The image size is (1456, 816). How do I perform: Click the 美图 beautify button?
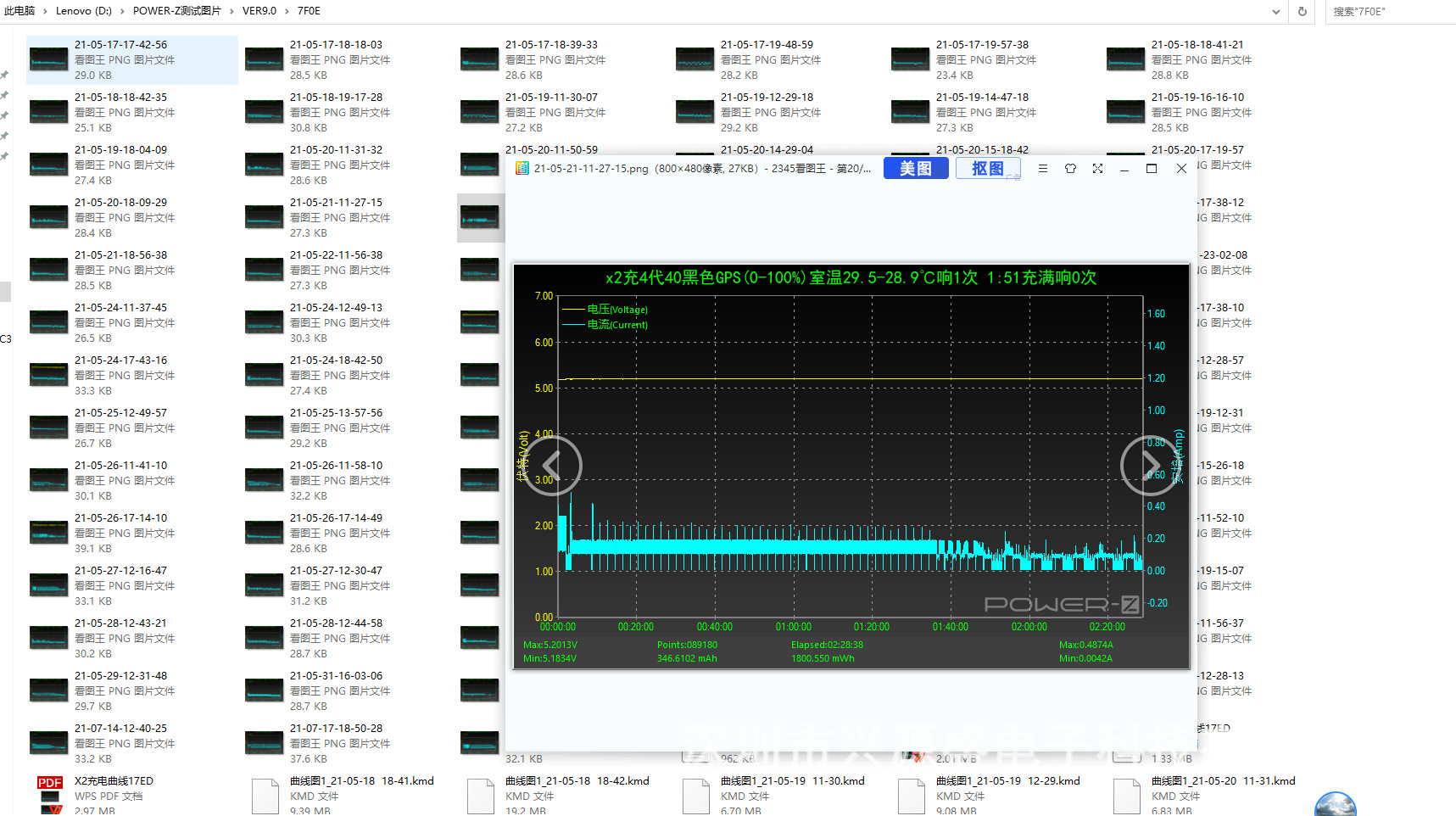pyautogui.click(x=916, y=168)
